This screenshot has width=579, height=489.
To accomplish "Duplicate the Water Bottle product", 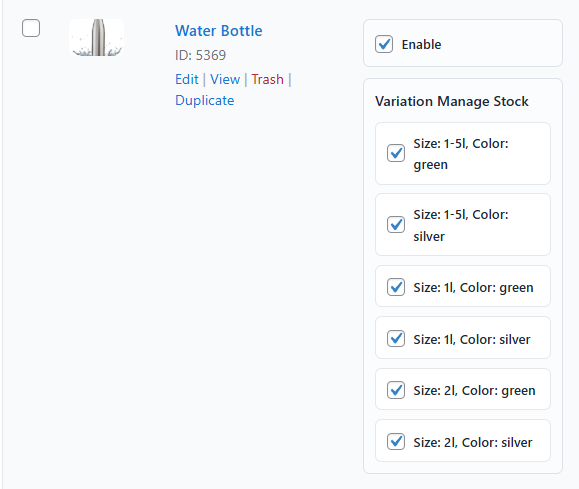I will (x=205, y=100).
